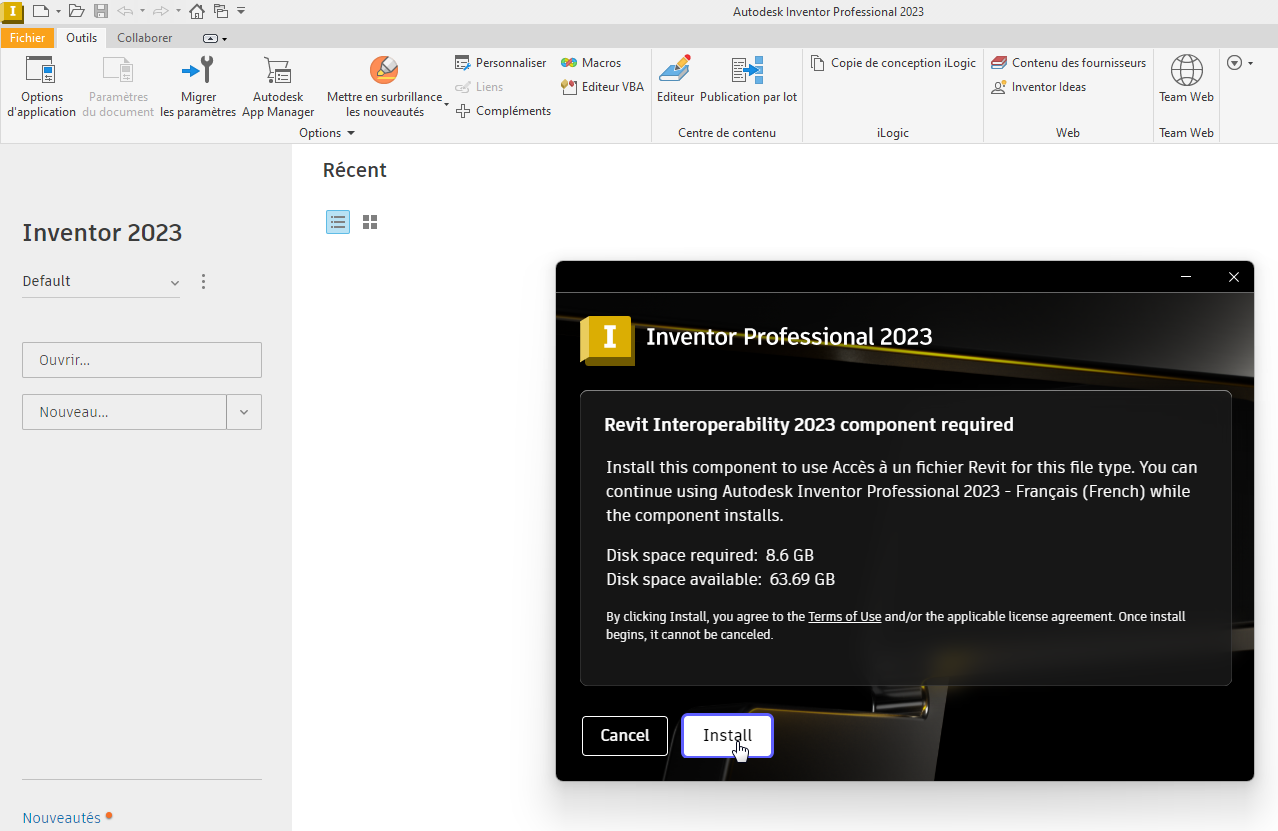Launch Autodesk App Manager
The image size is (1278, 831).
click(278, 86)
